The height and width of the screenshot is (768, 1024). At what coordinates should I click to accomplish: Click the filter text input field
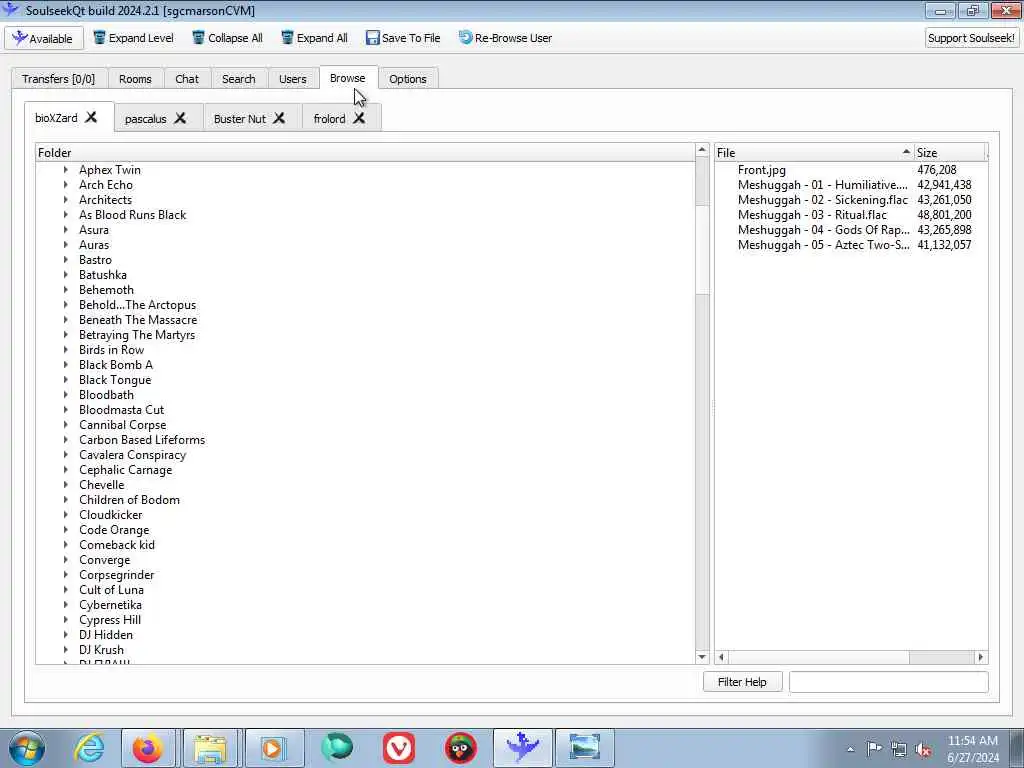pyautogui.click(x=889, y=682)
